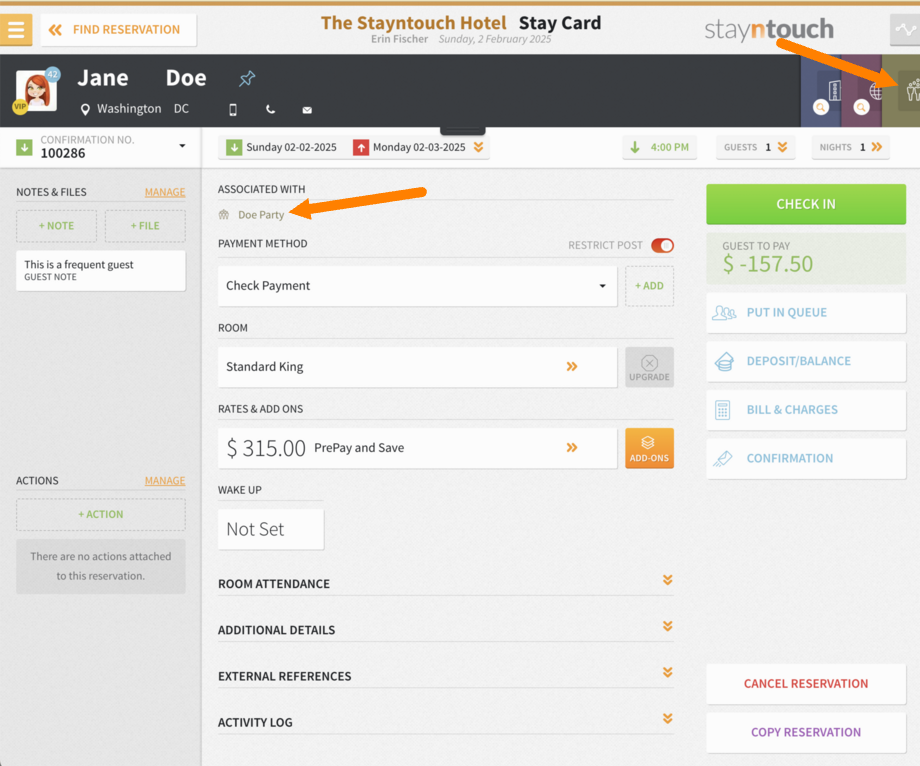This screenshot has height=766, width=920.
Task: Click the Upgrade room button
Action: tap(650, 367)
